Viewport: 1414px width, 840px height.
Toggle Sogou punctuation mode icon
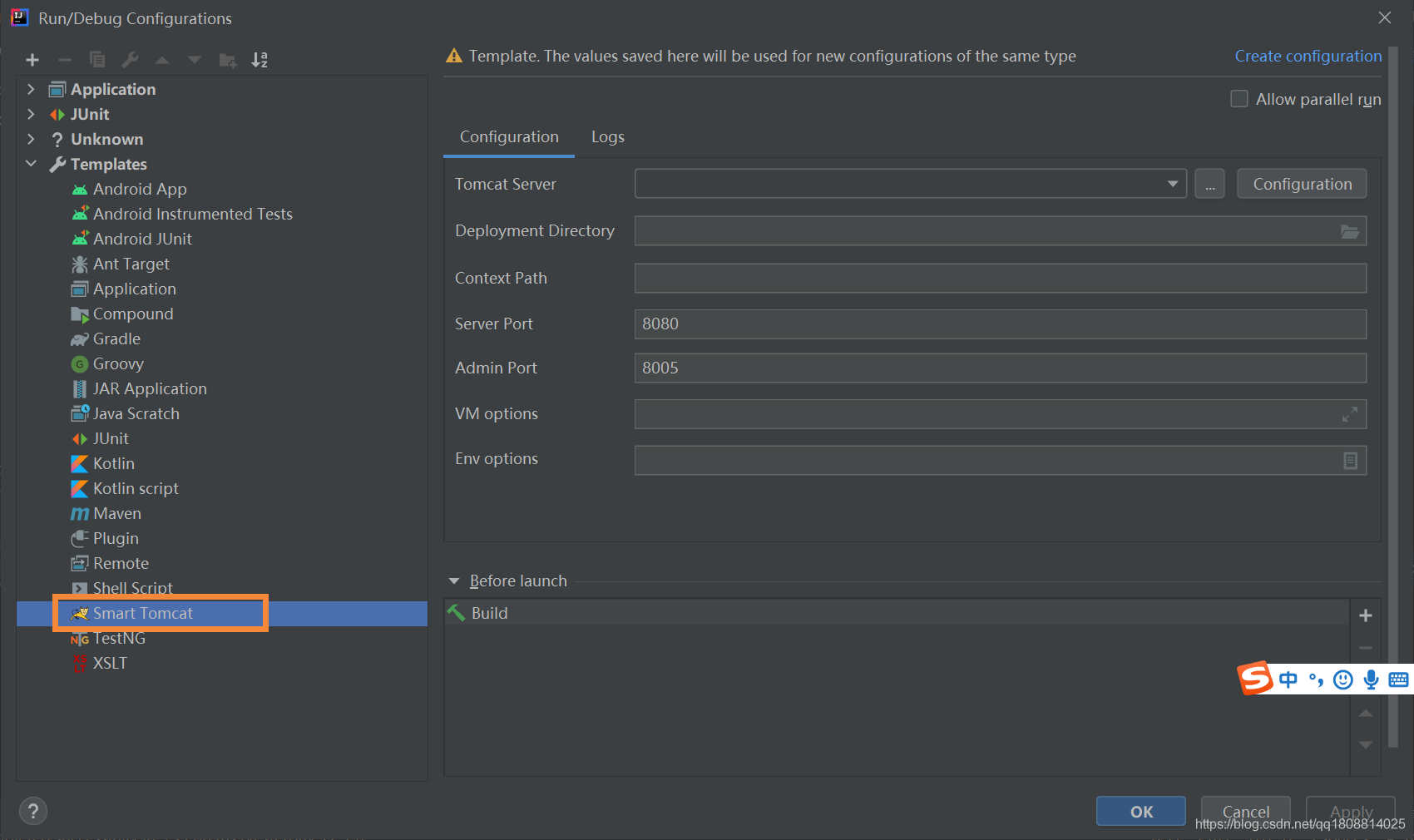point(1316,680)
